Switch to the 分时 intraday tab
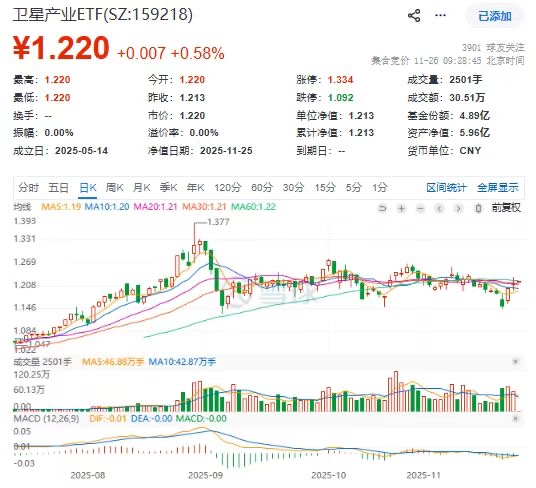 (29, 188)
